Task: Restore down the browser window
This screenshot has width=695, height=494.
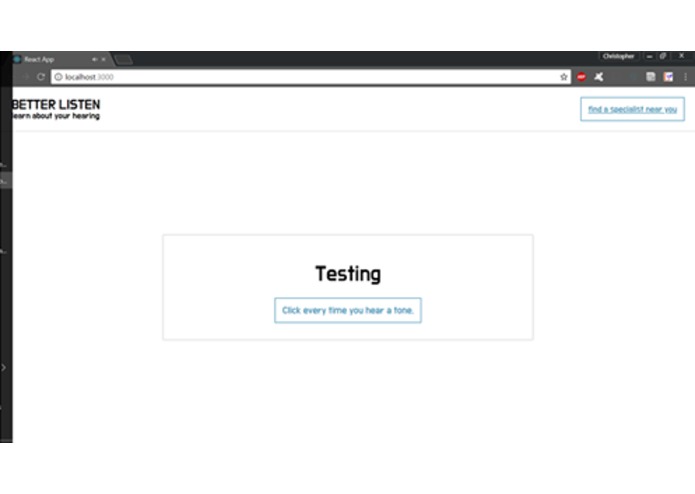Action: (663, 56)
